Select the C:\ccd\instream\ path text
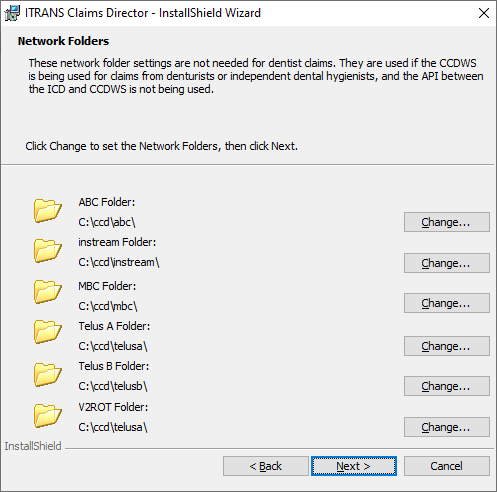The image size is (497, 492). coord(119,262)
